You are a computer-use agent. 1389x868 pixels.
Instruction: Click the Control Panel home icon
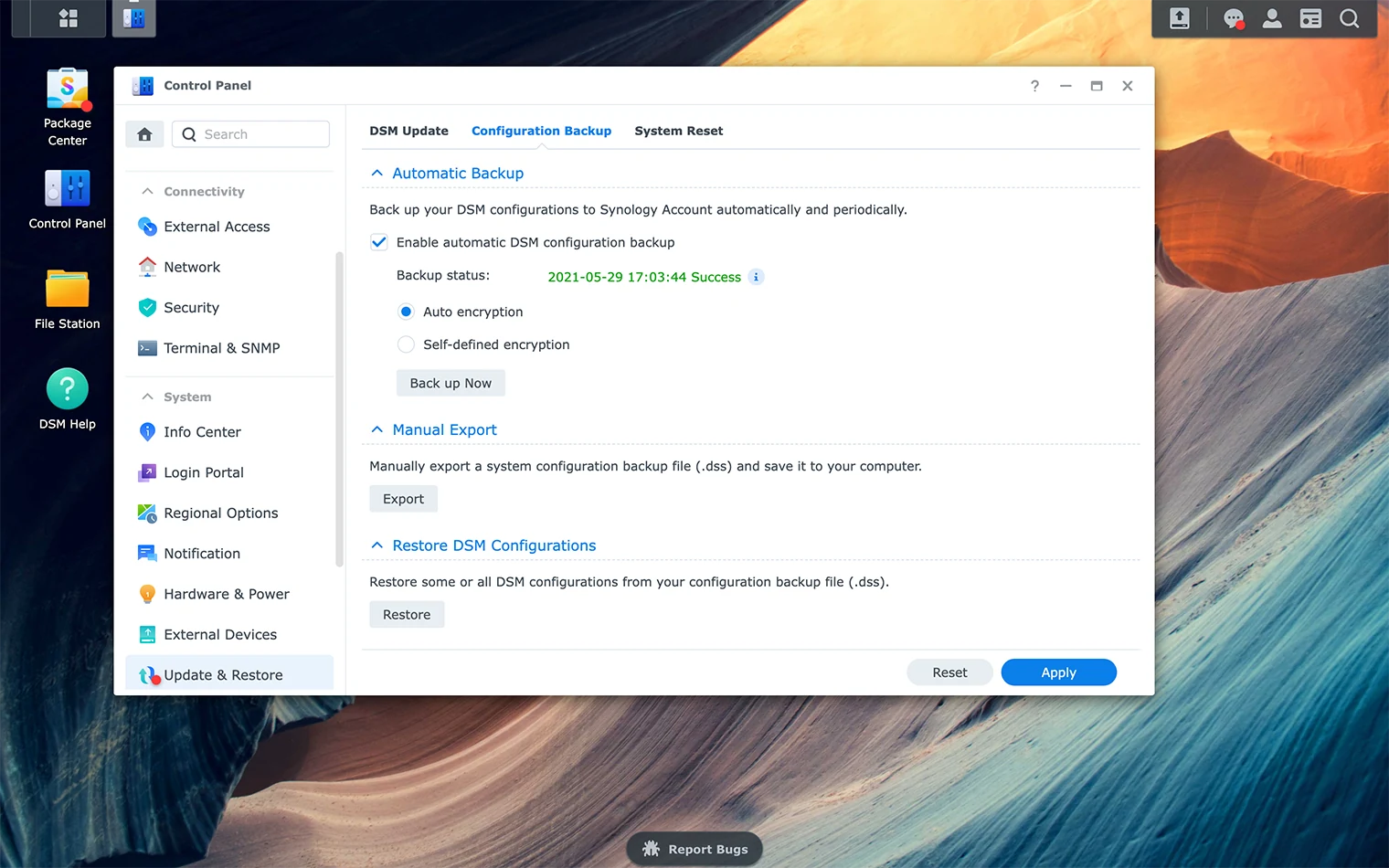click(x=144, y=133)
